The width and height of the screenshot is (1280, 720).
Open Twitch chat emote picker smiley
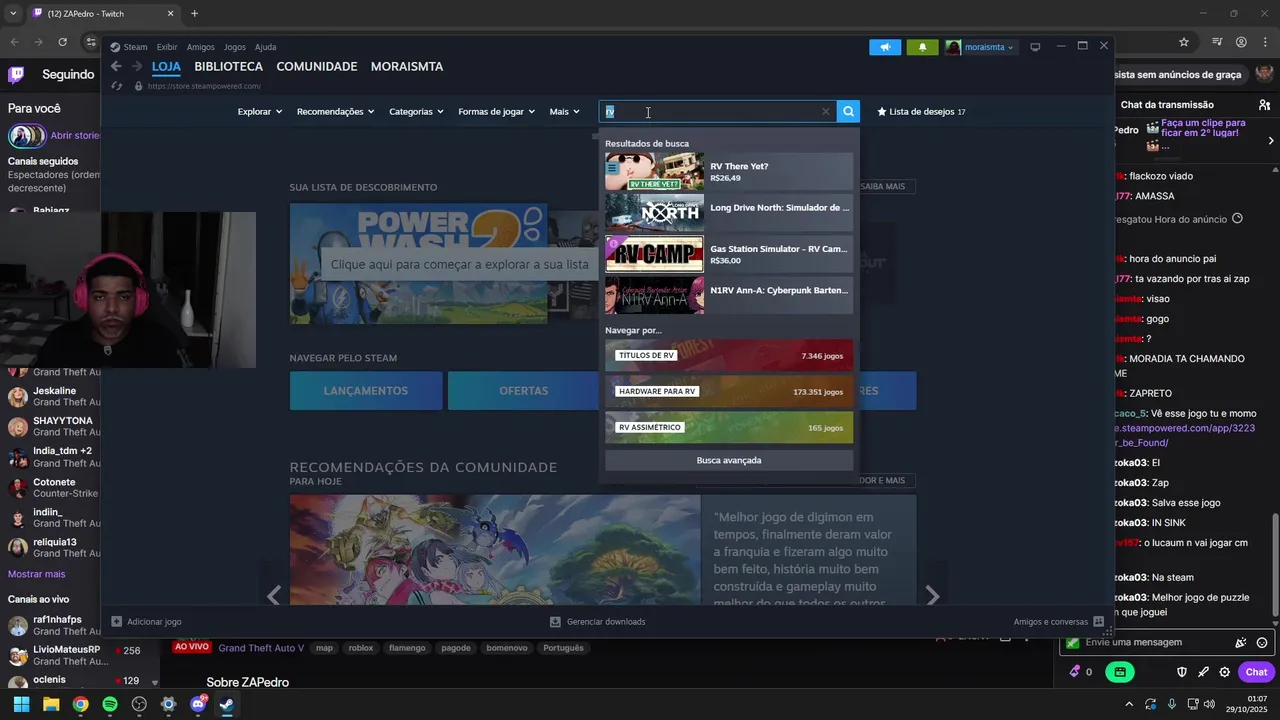[1262, 643]
